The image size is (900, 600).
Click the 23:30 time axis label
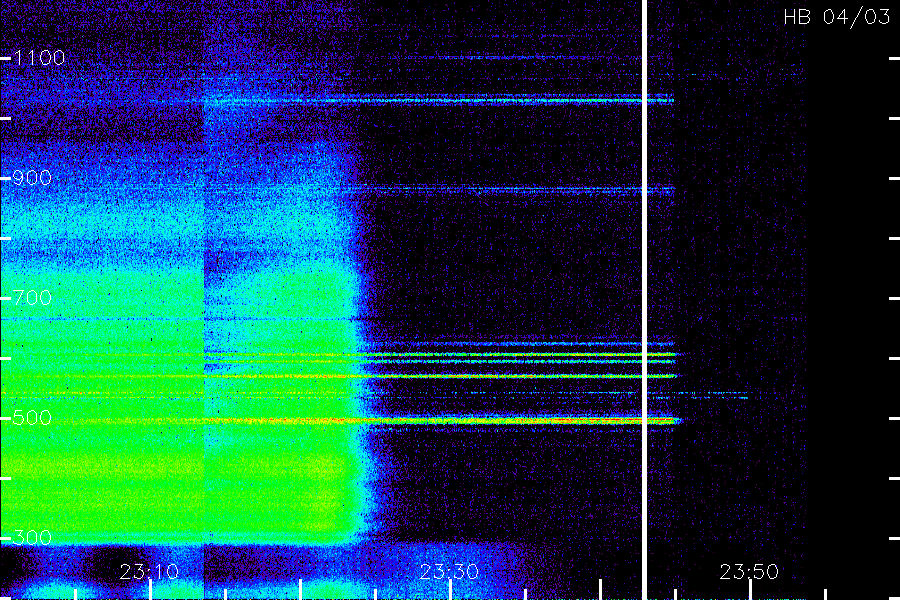[449, 572]
